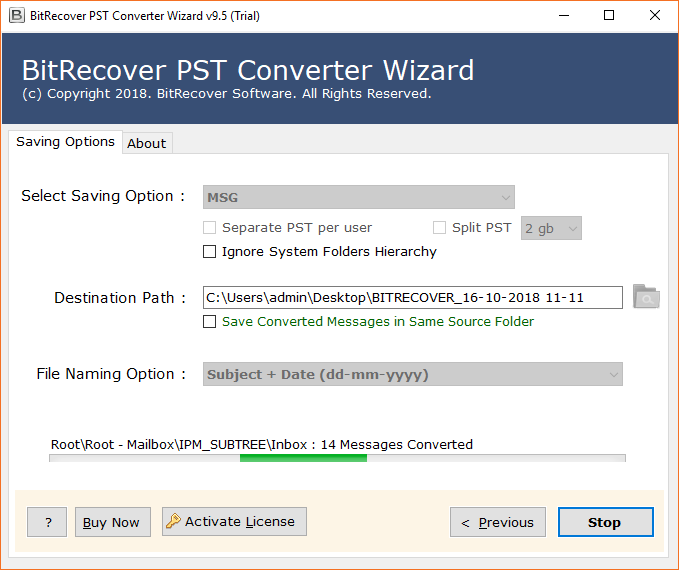
Task: Click the folder browse icon beside Destination Path
Action: tap(646, 297)
